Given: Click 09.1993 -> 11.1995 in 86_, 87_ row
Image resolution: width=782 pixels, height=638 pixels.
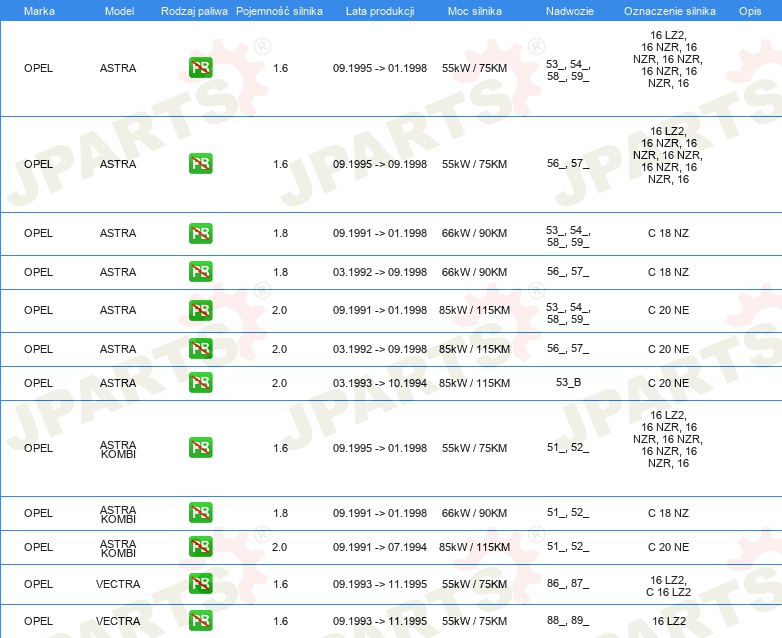Looking at the screenshot, I should click(380, 584).
